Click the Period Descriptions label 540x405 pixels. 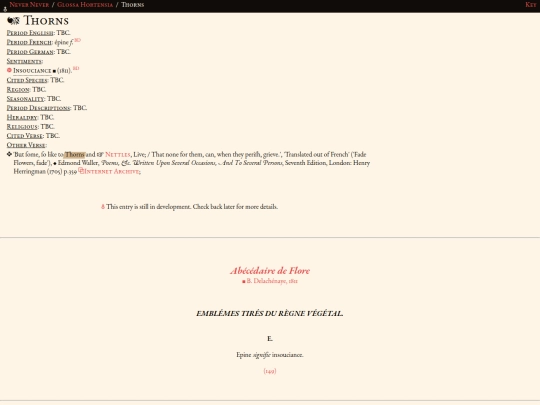(38, 108)
